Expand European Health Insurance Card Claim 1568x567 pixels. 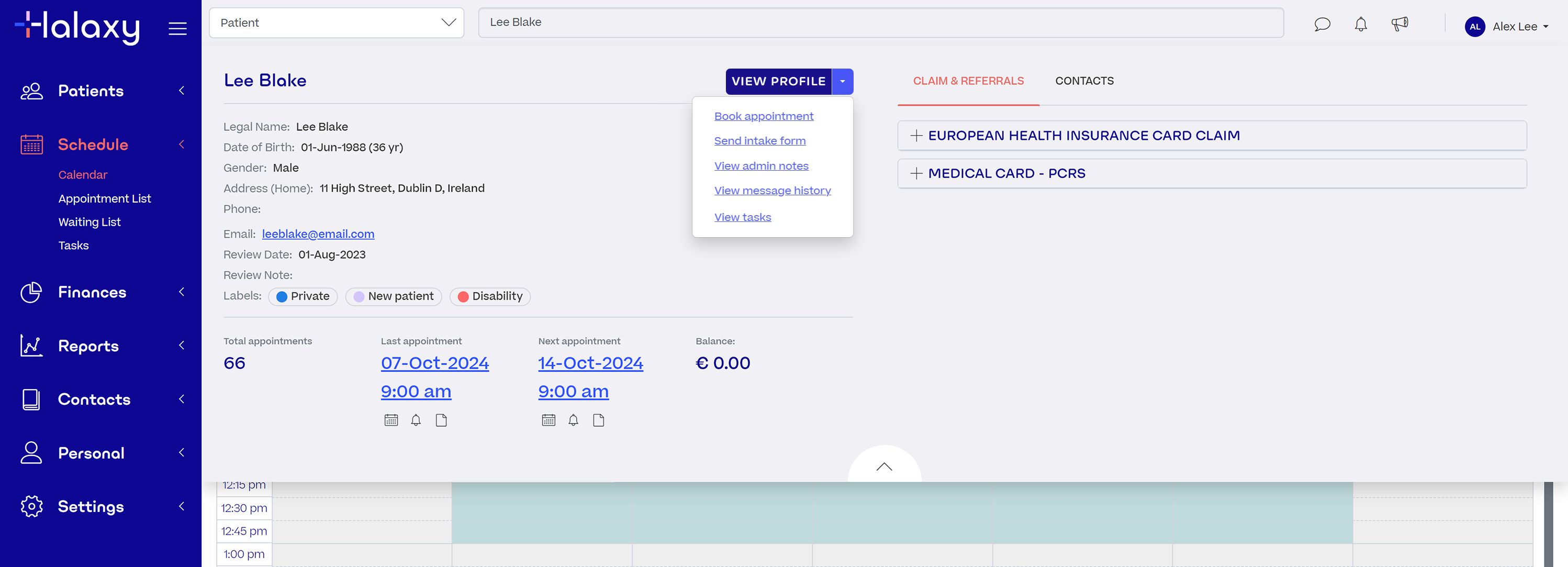point(1212,136)
